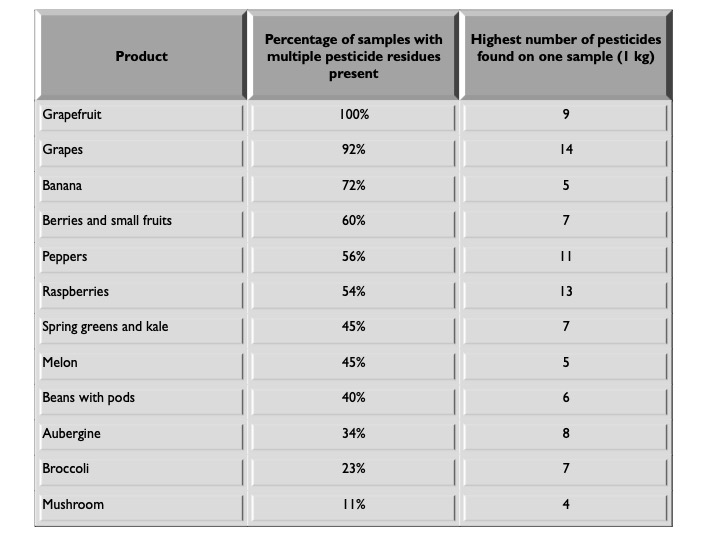
Task: Select the 100% value for Grapefruit
Action: point(353,115)
